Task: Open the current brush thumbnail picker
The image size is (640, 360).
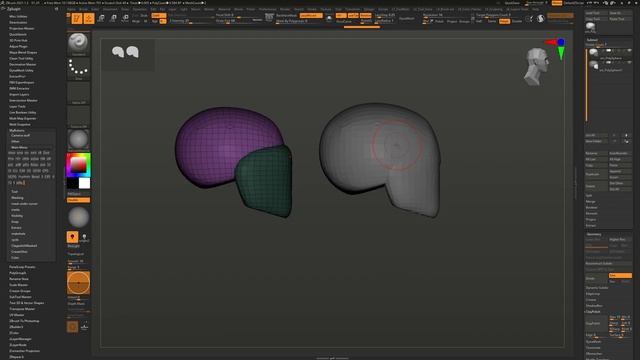Action: tap(78, 43)
